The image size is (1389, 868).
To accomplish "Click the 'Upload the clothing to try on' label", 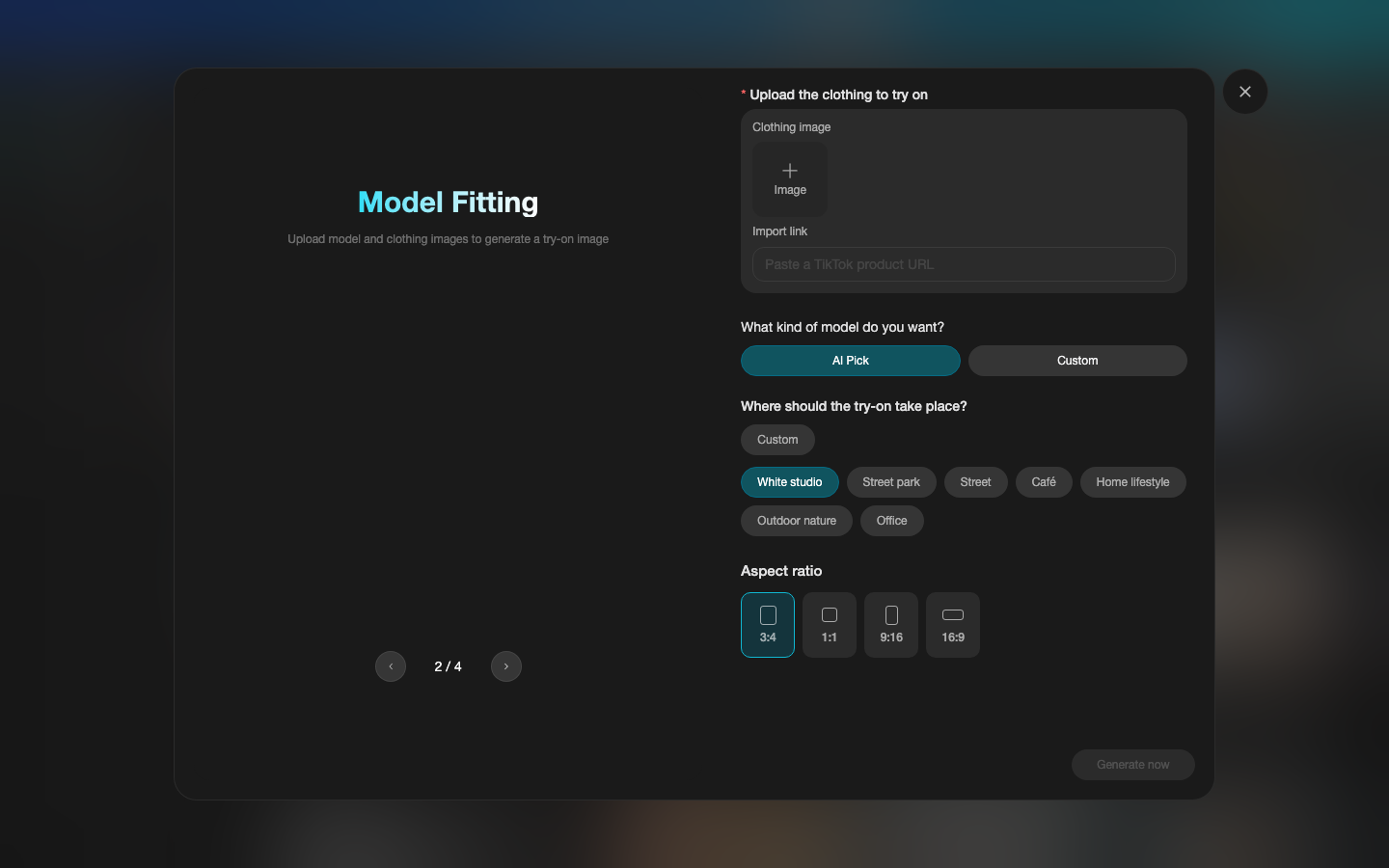I will [x=838, y=95].
